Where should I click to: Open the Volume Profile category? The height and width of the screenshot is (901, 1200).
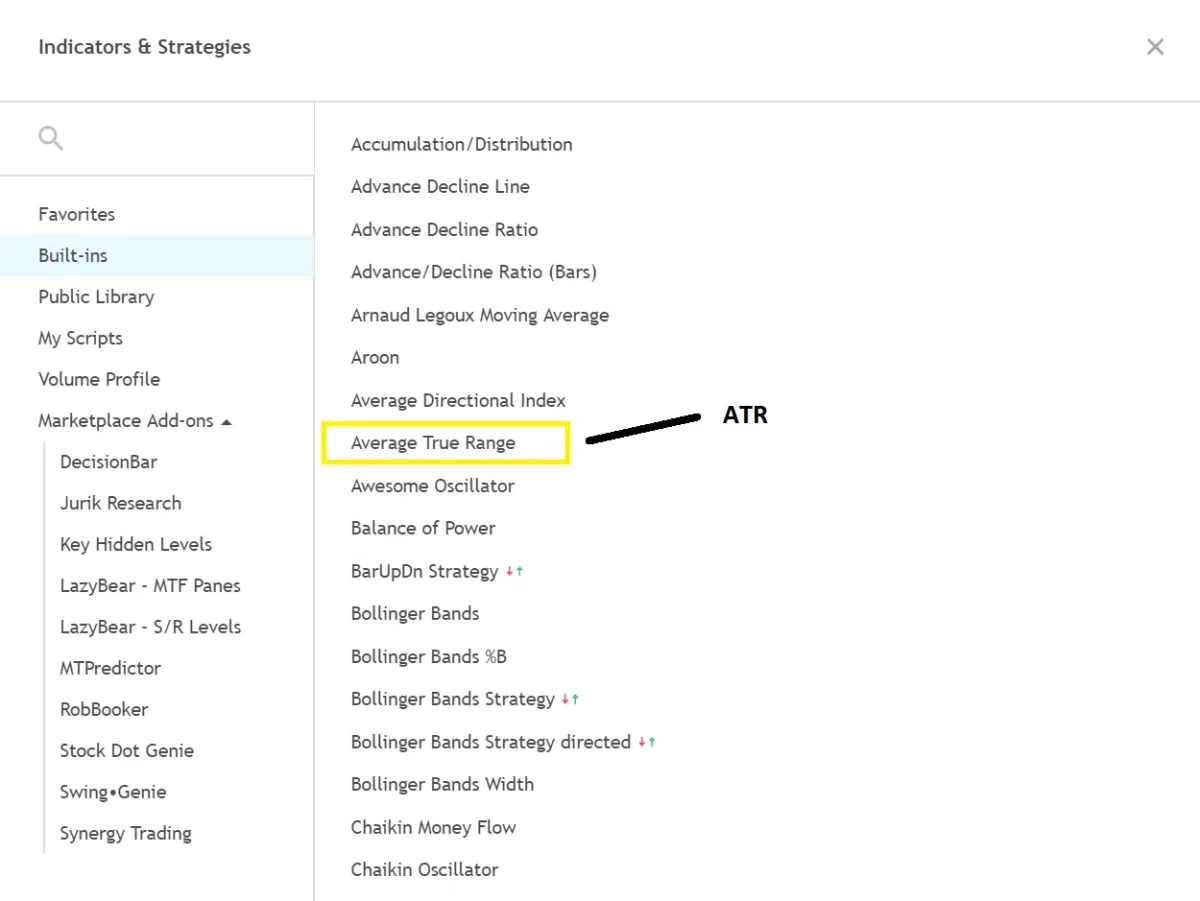tap(99, 379)
